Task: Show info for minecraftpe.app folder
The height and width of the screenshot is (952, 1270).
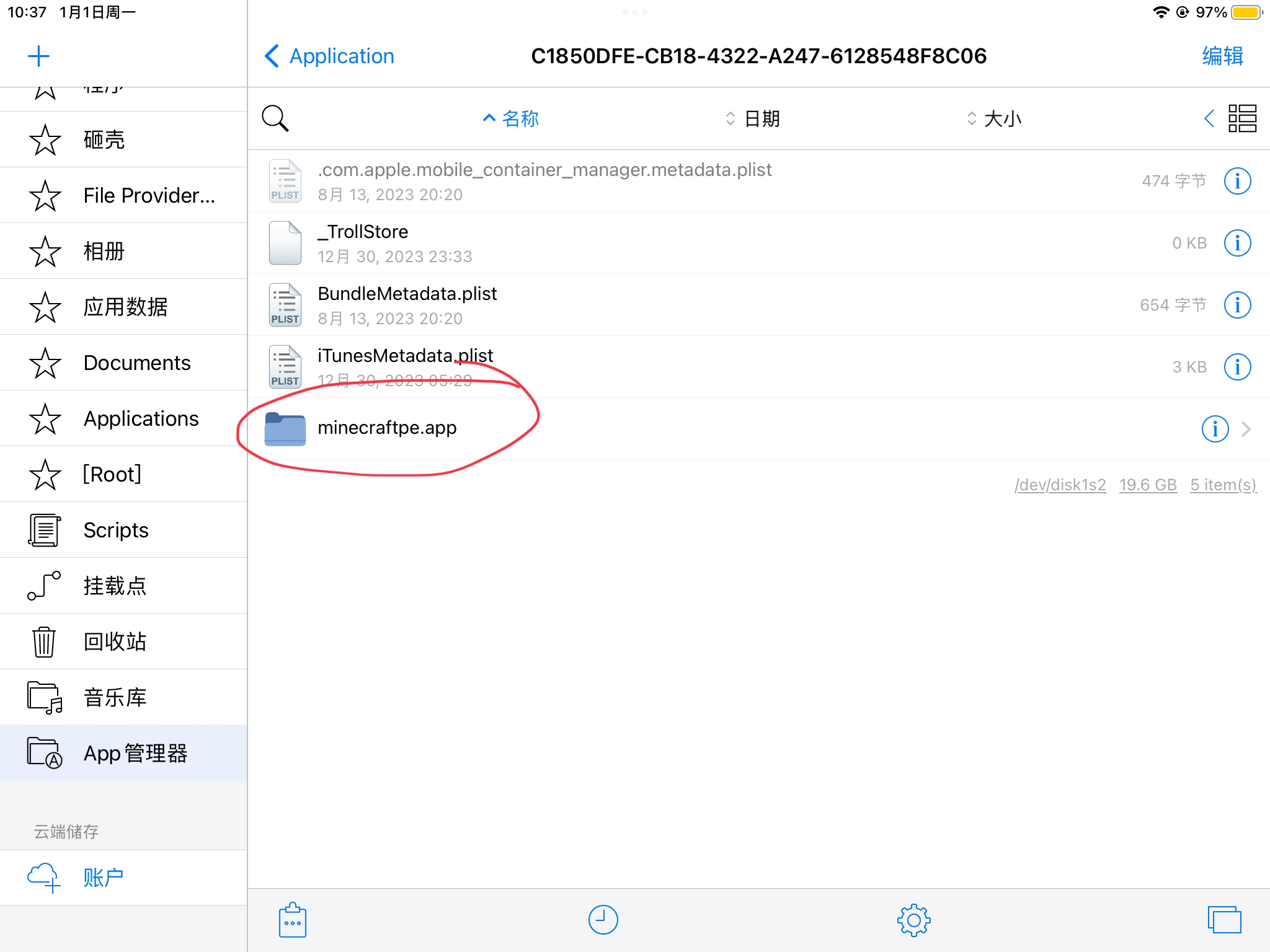Action: (1215, 429)
